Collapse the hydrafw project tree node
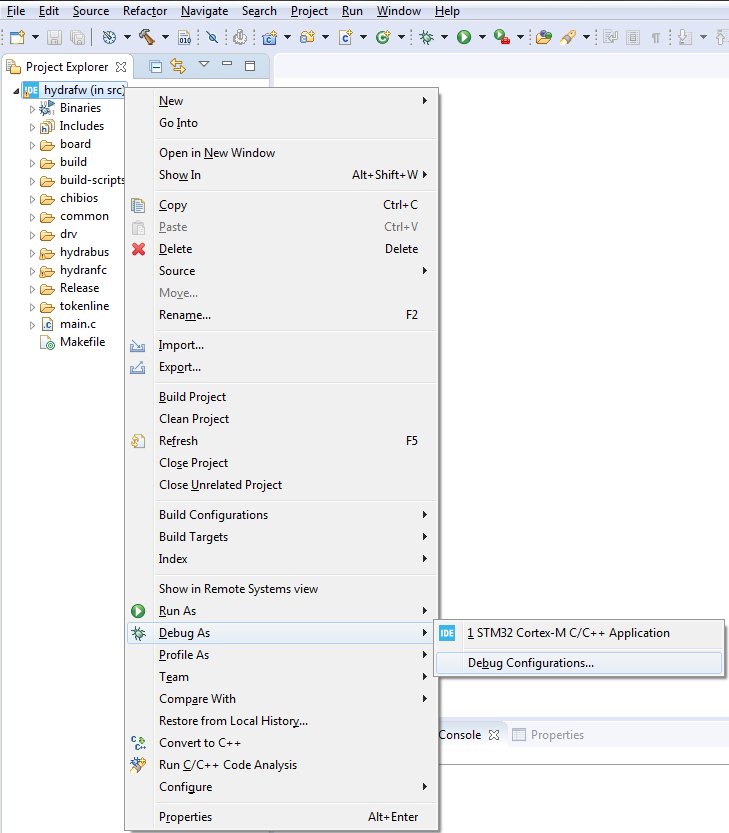Image resolution: width=729 pixels, height=833 pixels. (16, 91)
